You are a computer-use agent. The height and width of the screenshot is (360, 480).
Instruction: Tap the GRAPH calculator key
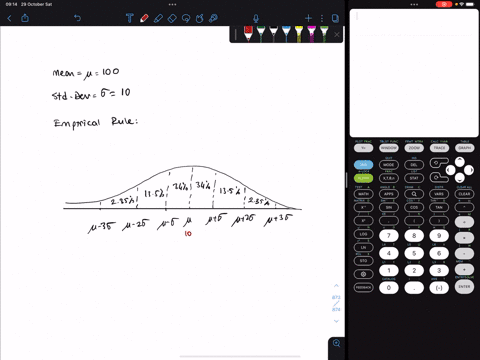464,148
